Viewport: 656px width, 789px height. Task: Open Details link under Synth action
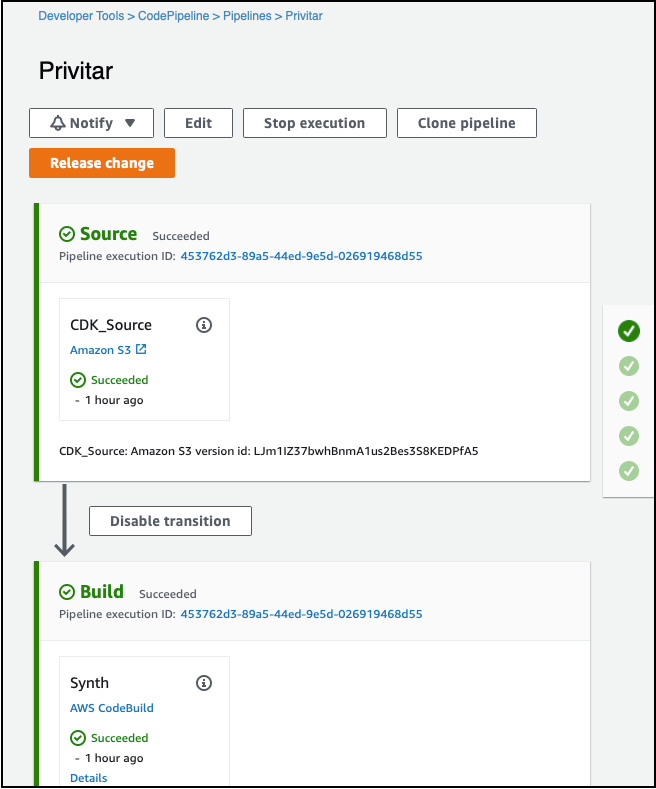(x=89, y=778)
